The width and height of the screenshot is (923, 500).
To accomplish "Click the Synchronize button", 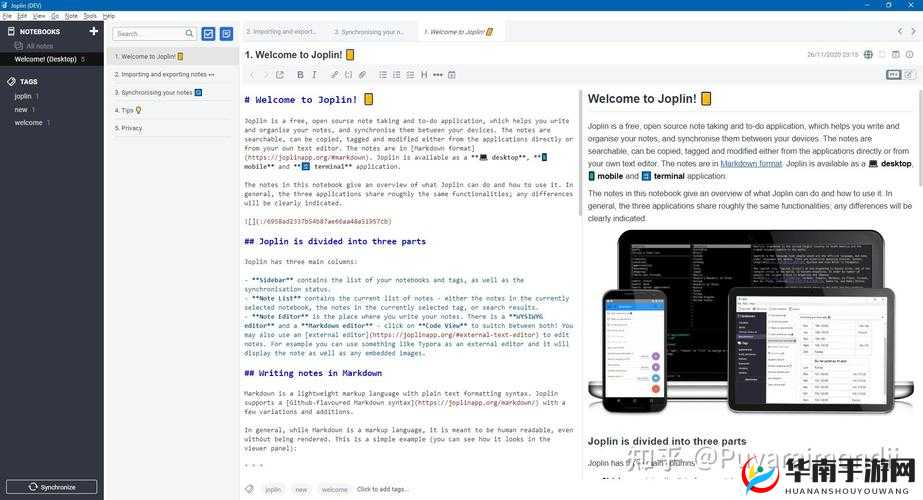I will (x=52, y=487).
